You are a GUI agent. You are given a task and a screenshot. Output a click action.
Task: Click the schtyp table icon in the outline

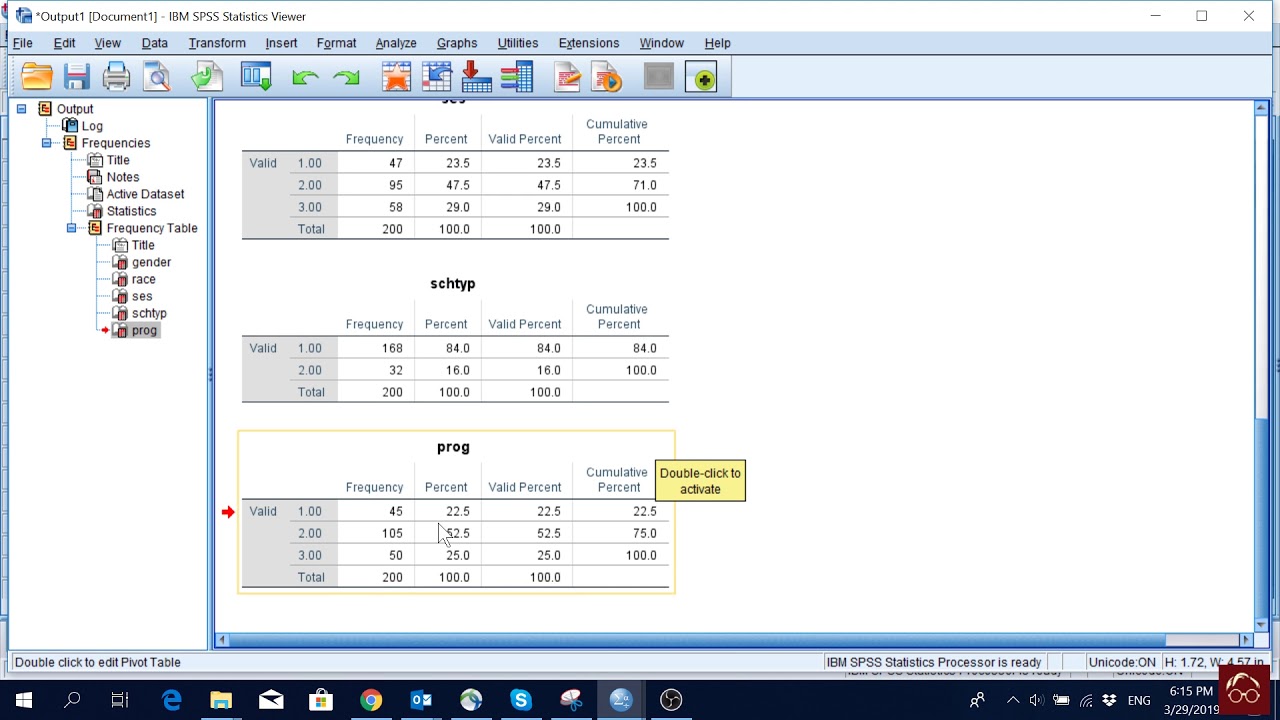[120, 313]
